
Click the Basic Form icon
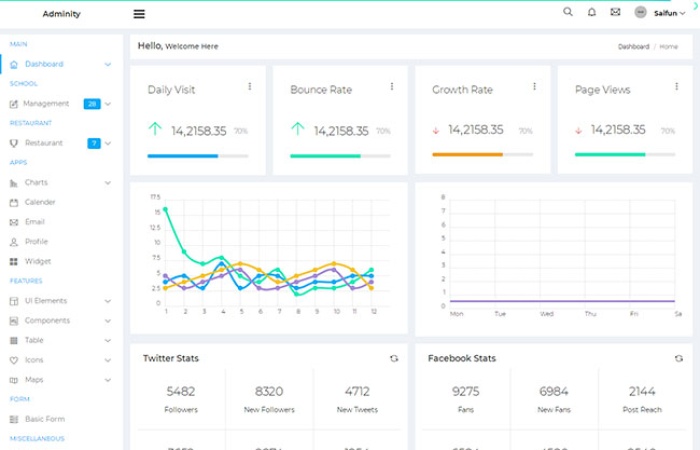coord(14,419)
